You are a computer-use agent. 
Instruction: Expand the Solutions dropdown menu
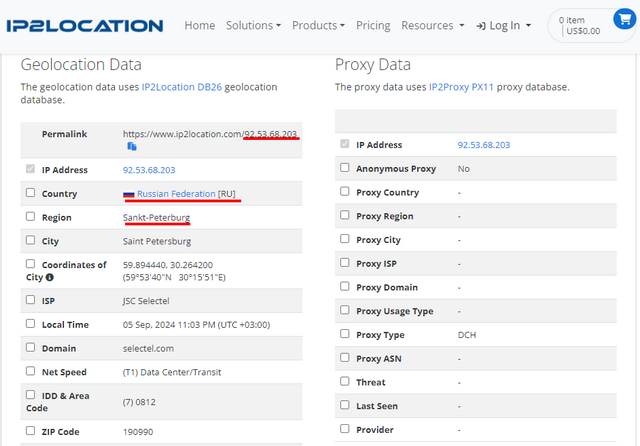(253, 25)
